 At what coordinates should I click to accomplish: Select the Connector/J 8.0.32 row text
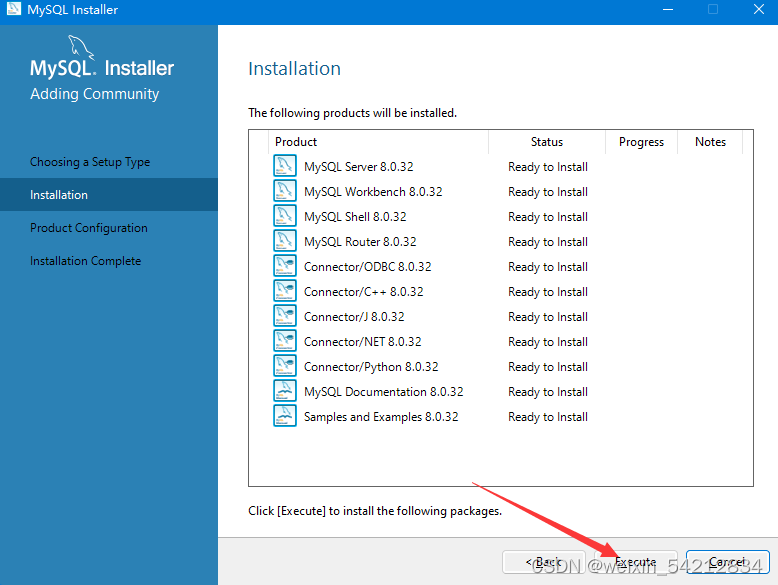click(x=354, y=317)
